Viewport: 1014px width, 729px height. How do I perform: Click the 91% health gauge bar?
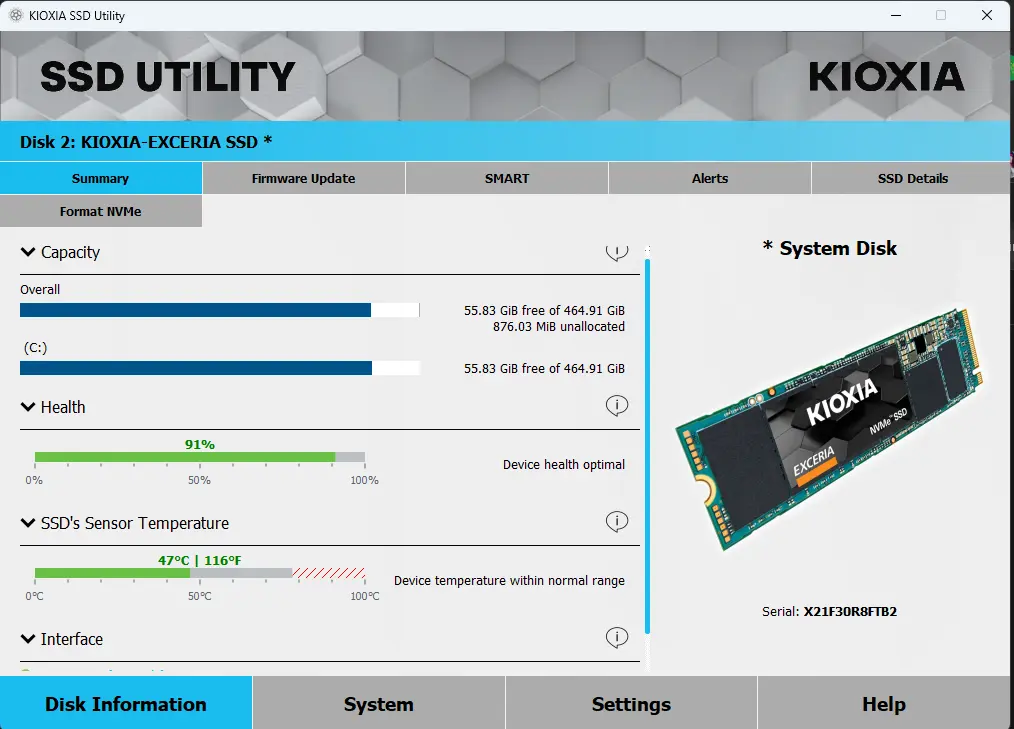[200, 457]
